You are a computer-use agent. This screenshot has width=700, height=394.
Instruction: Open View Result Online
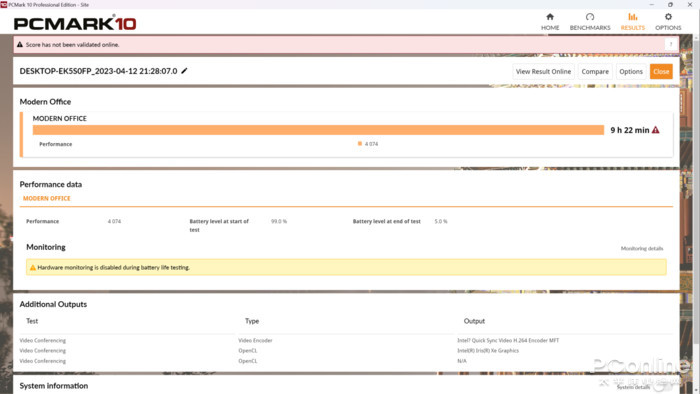[543, 71]
